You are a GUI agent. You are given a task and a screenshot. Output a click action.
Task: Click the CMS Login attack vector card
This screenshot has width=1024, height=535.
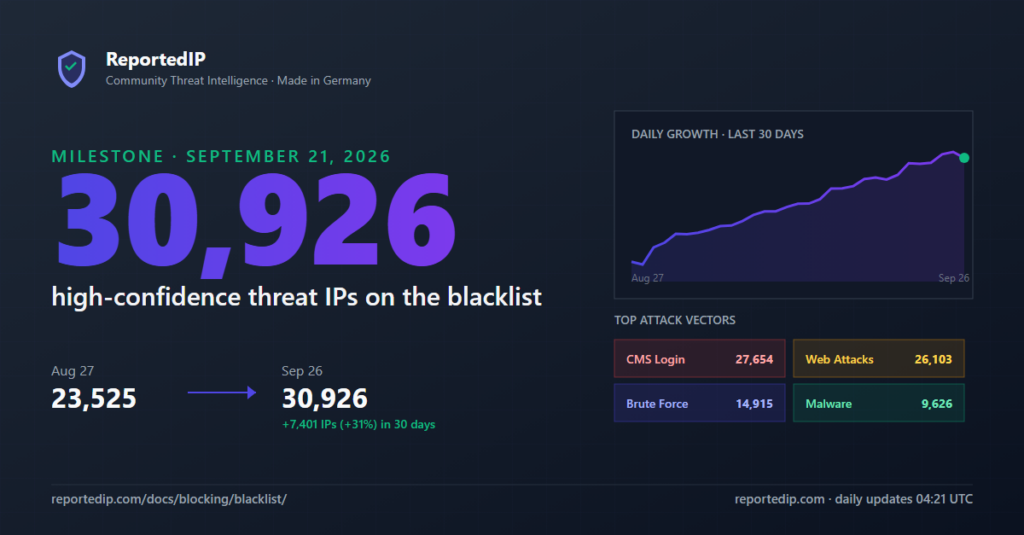pyautogui.click(x=699, y=359)
